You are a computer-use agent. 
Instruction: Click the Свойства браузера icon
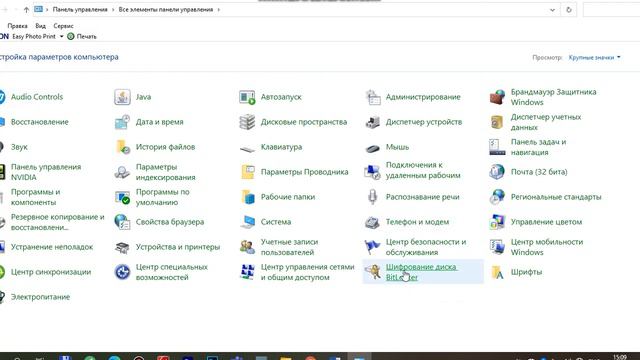click(x=122, y=222)
